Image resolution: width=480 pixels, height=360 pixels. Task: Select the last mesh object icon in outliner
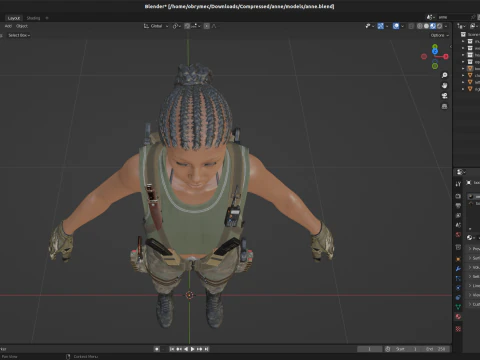click(x=470, y=89)
